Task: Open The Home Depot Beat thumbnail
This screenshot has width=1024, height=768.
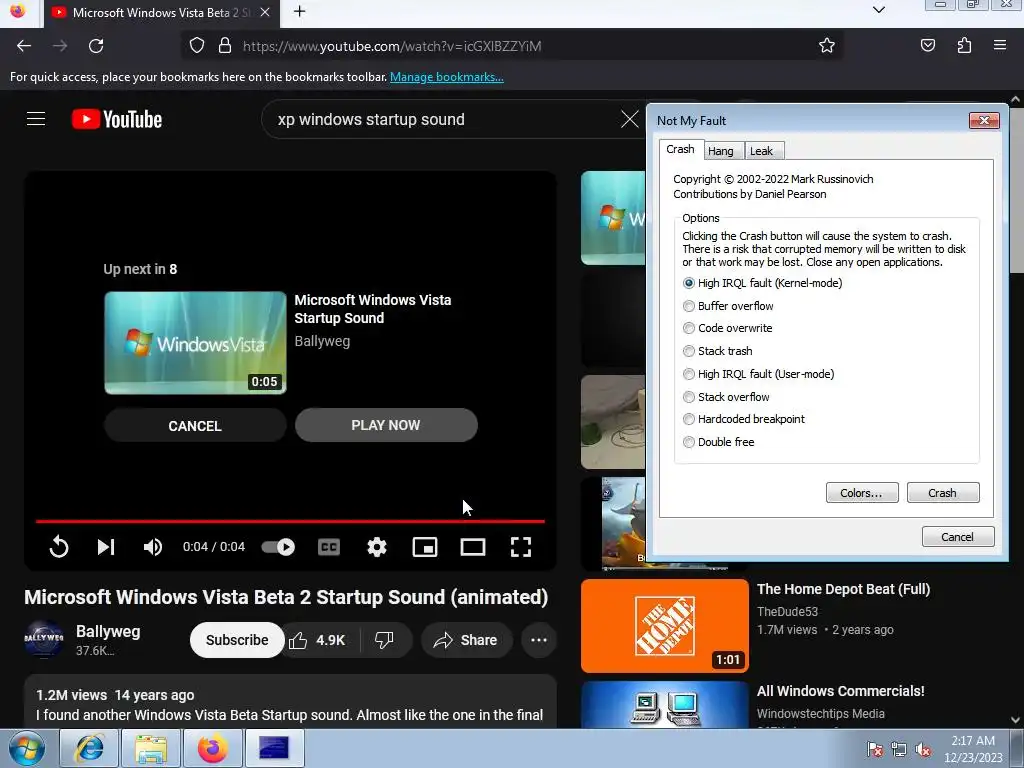Action: 665,626
